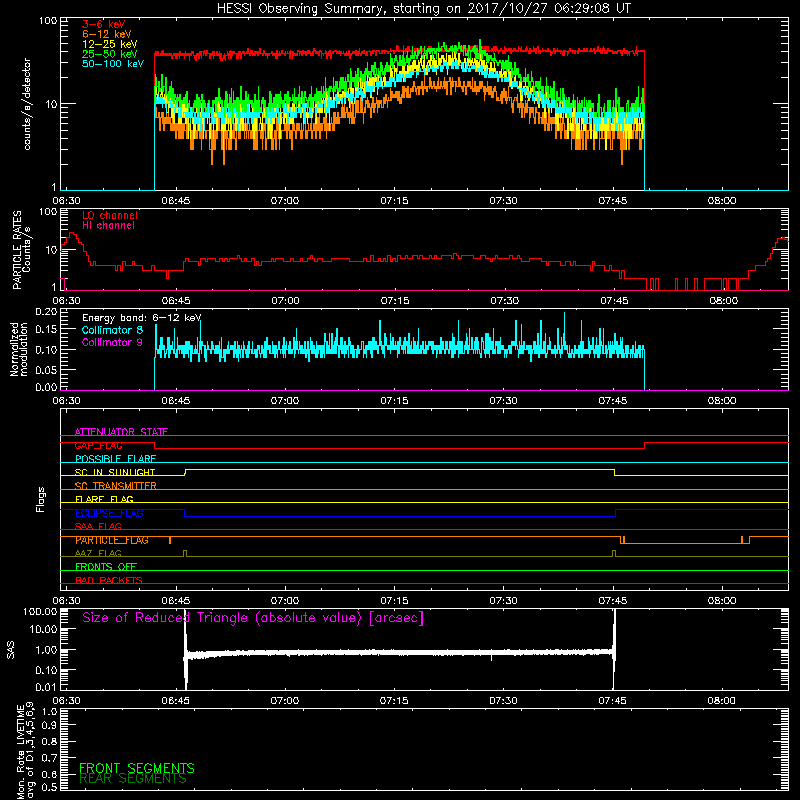Click the REAR SEGMENTS legend label
This screenshot has height=800, width=800.
pyautogui.click(x=133, y=779)
